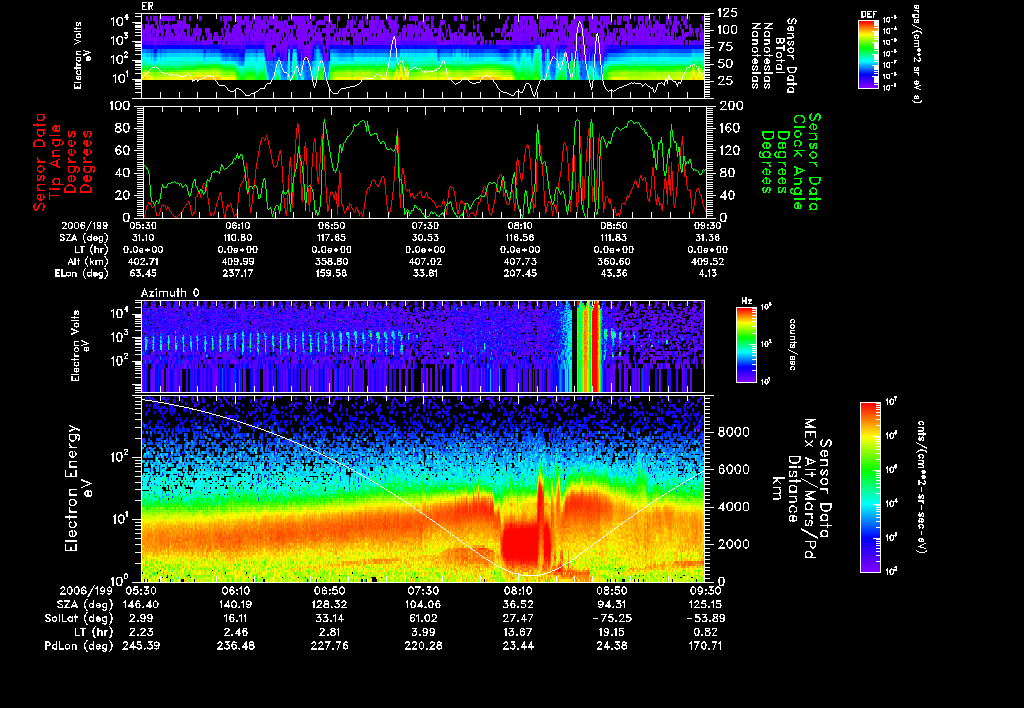
Task: Click the Electron Energy eV axis label
Action: pyautogui.click(x=78, y=488)
